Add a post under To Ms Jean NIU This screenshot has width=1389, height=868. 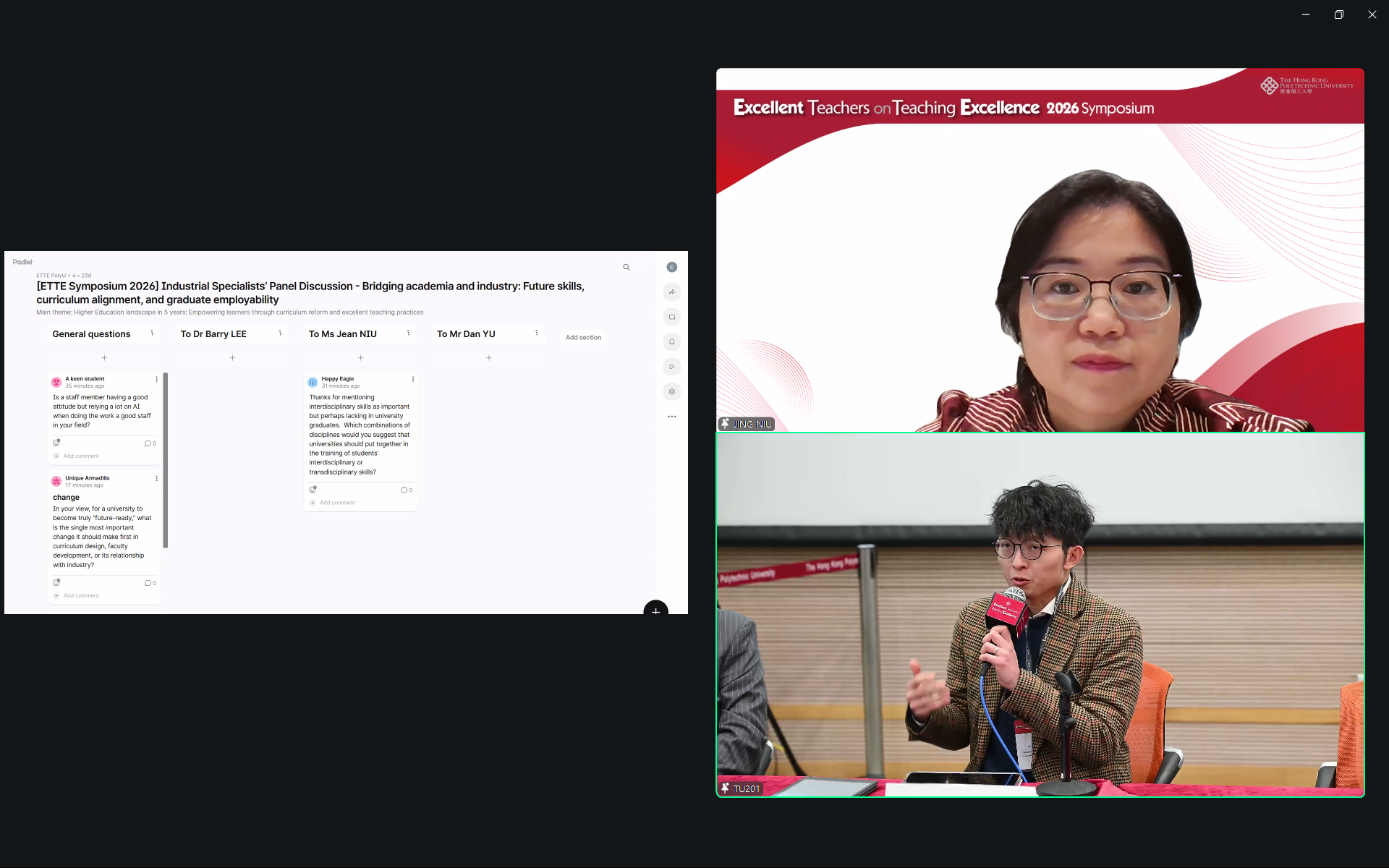click(360, 358)
